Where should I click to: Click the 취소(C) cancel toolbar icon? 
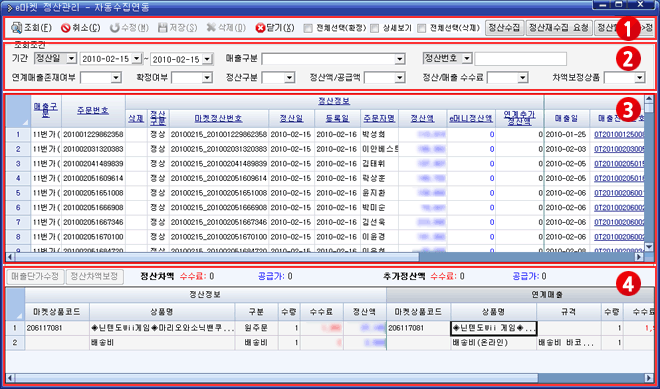(x=65, y=28)
